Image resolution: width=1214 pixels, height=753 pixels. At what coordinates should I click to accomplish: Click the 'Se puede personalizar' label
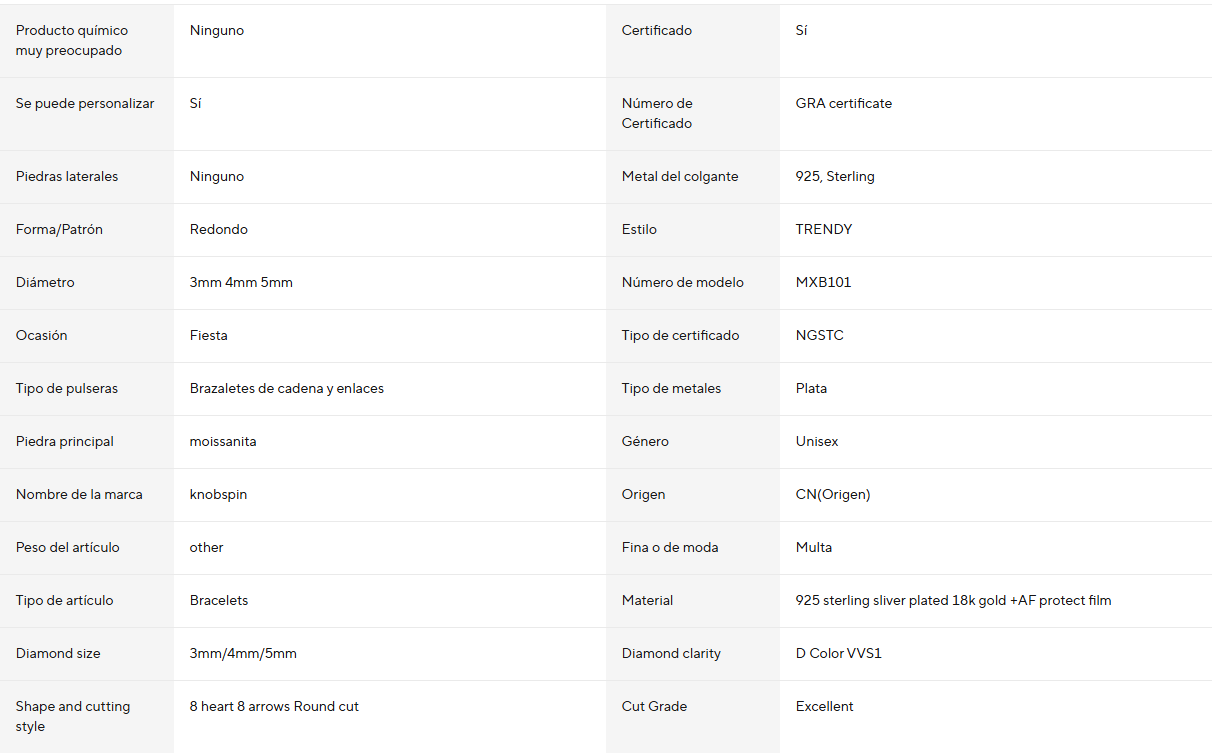pos(85,103)
